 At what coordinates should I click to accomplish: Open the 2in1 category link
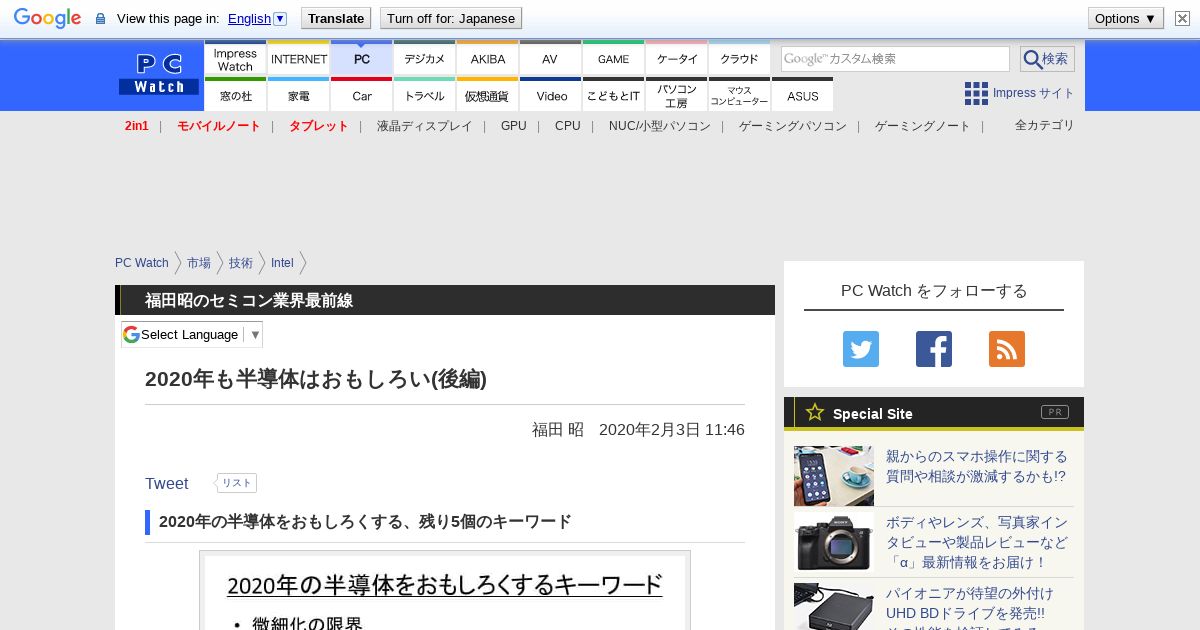pyautogui.click(x=137, y=126)
